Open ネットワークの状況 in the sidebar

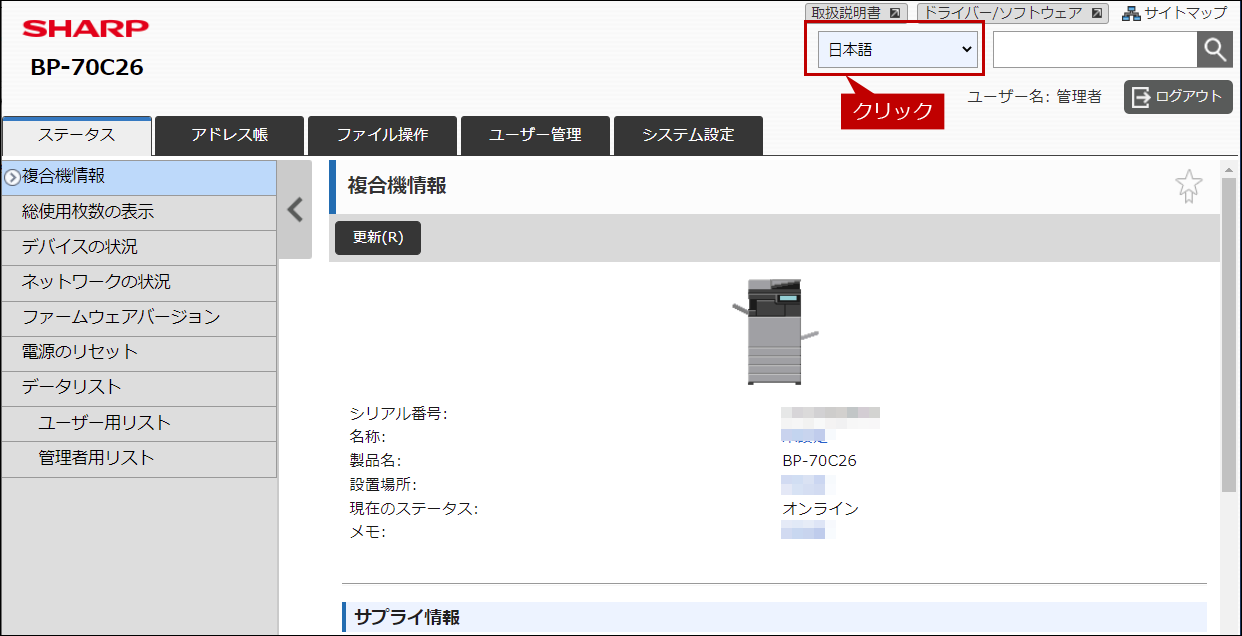pyautogui.click(x=139, y=283)
